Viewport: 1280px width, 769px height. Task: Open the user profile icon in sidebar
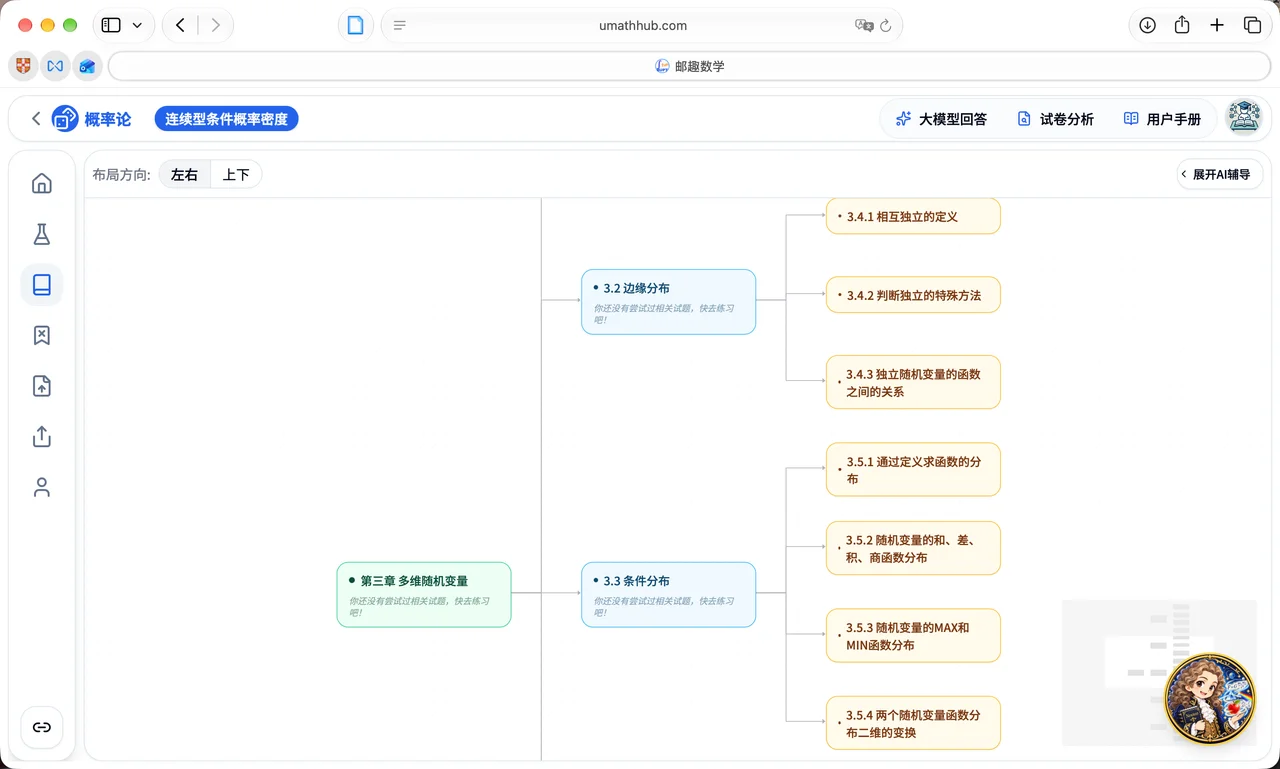[x=42, y=488]
